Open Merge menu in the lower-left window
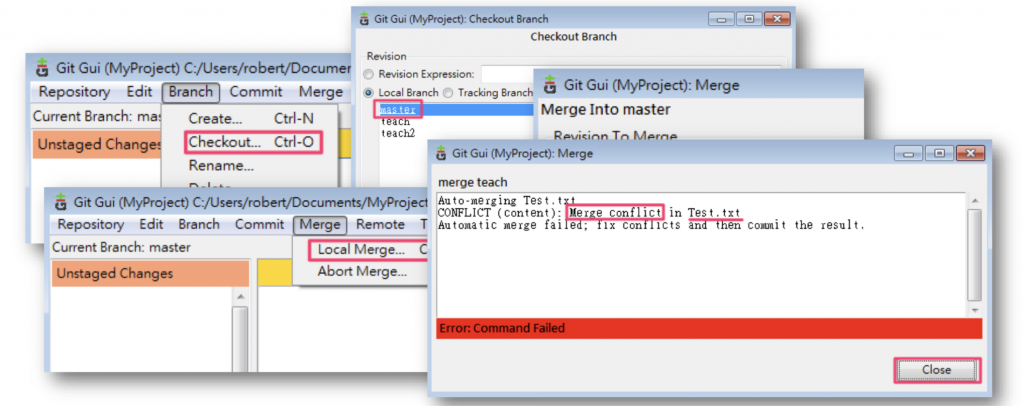Viewport: 1024px width, 406px height. (320, 225)
